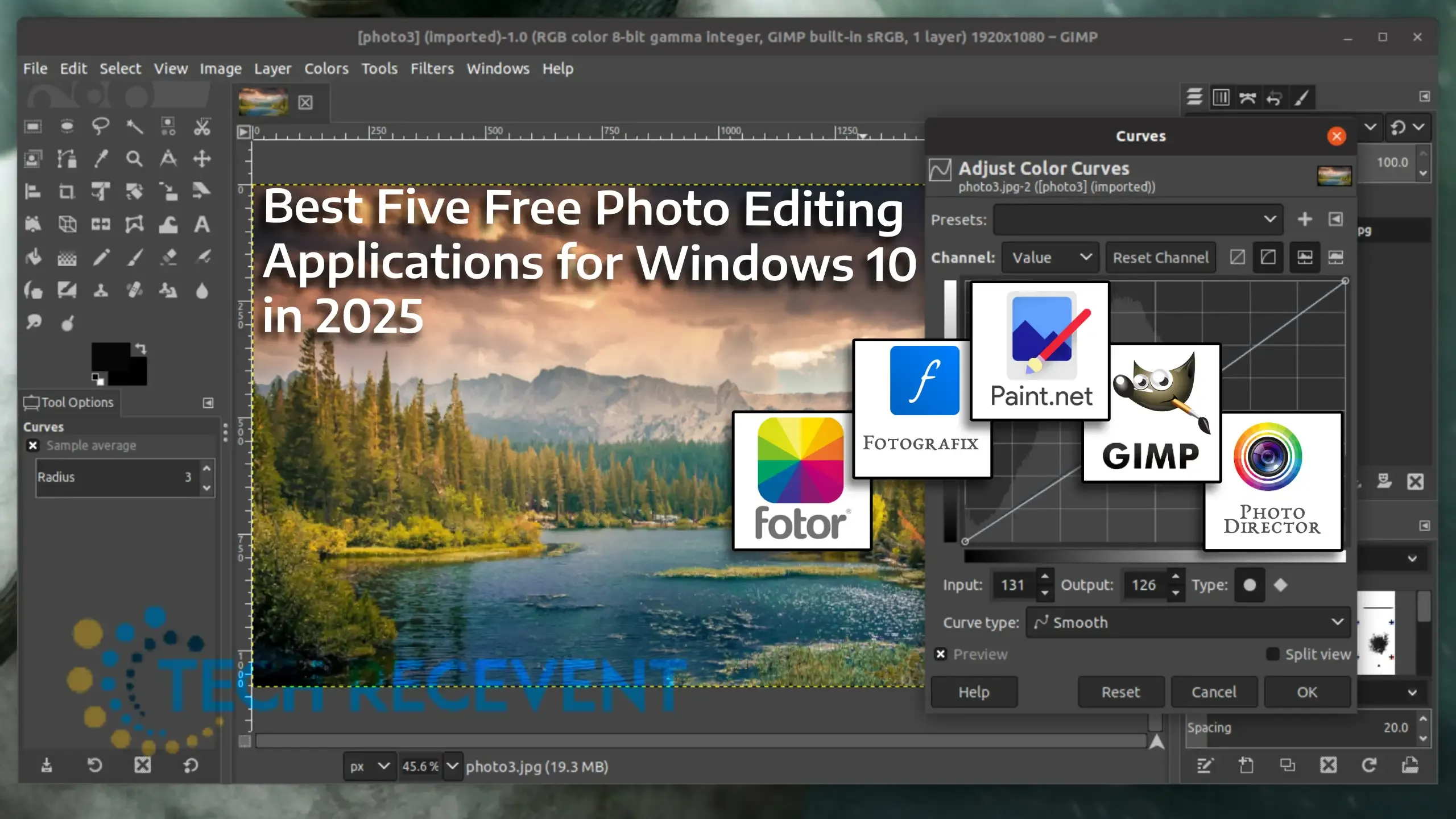
Task: Click the duplicate brush icon
Action: click(1287, 766)
